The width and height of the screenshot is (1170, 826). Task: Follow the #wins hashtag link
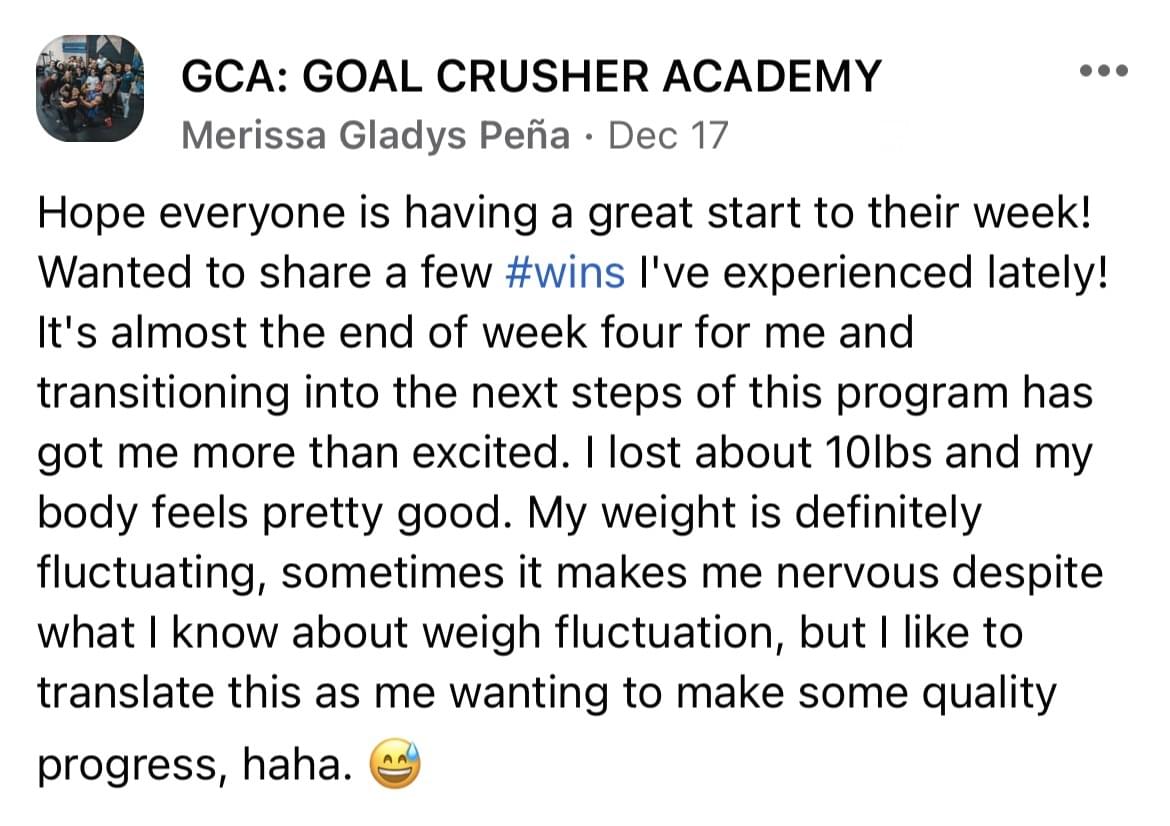point(565,272)
